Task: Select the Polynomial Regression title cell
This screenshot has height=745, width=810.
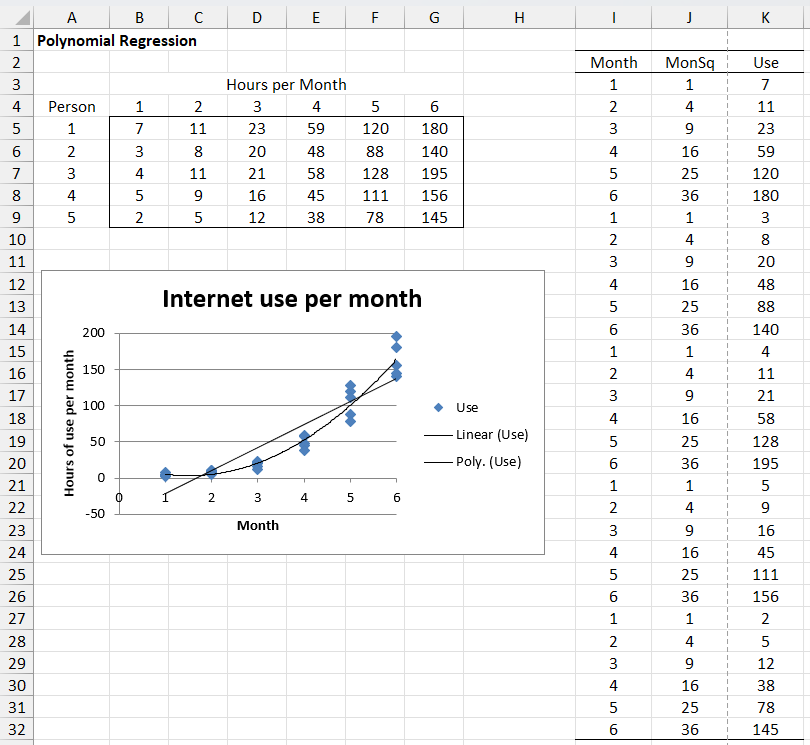Action: 116,41
